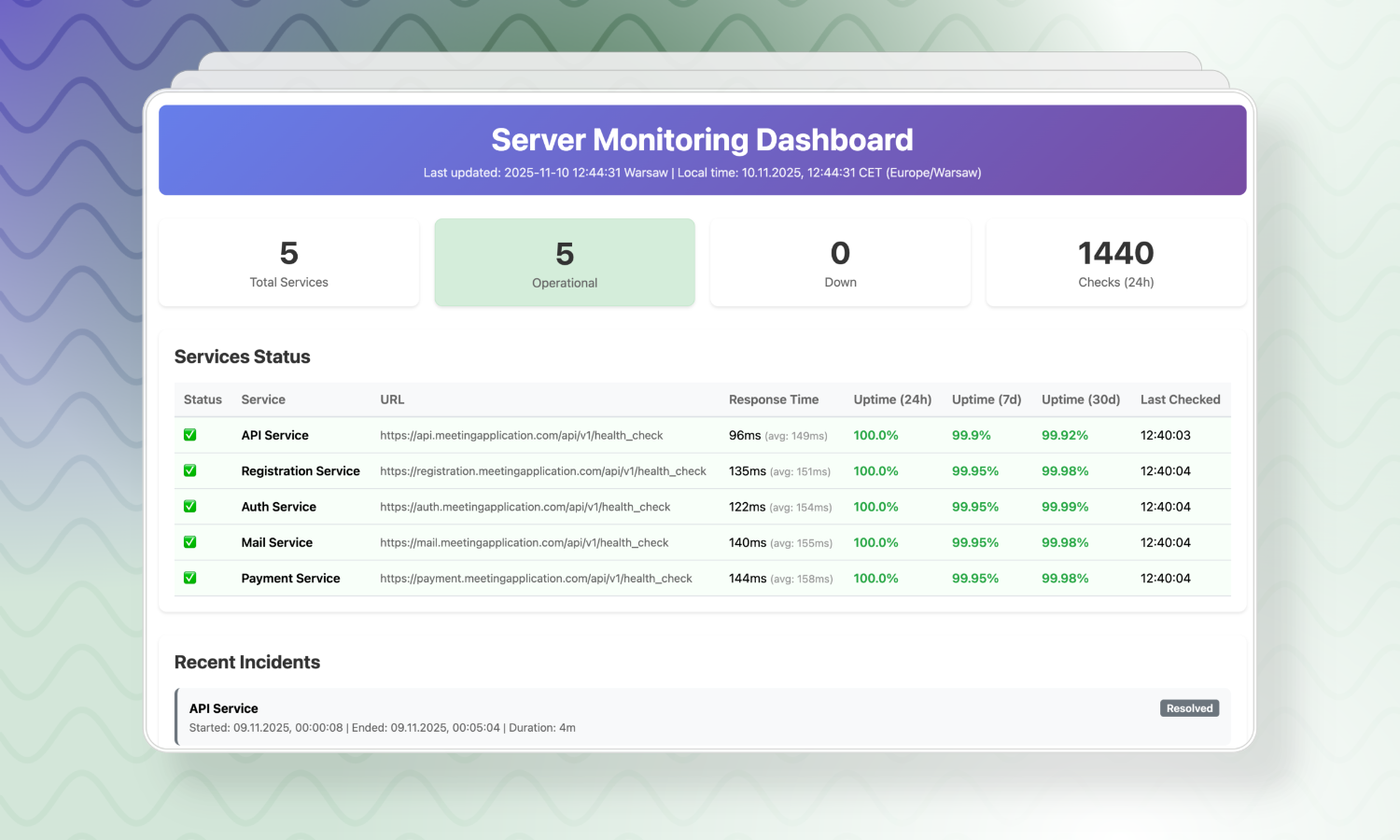Image resolution: width=1400 pixels, height=840 pixels.
Task: Open the Registration Service health_check URL
Action: pyautogui.click(x=542, y=471)
